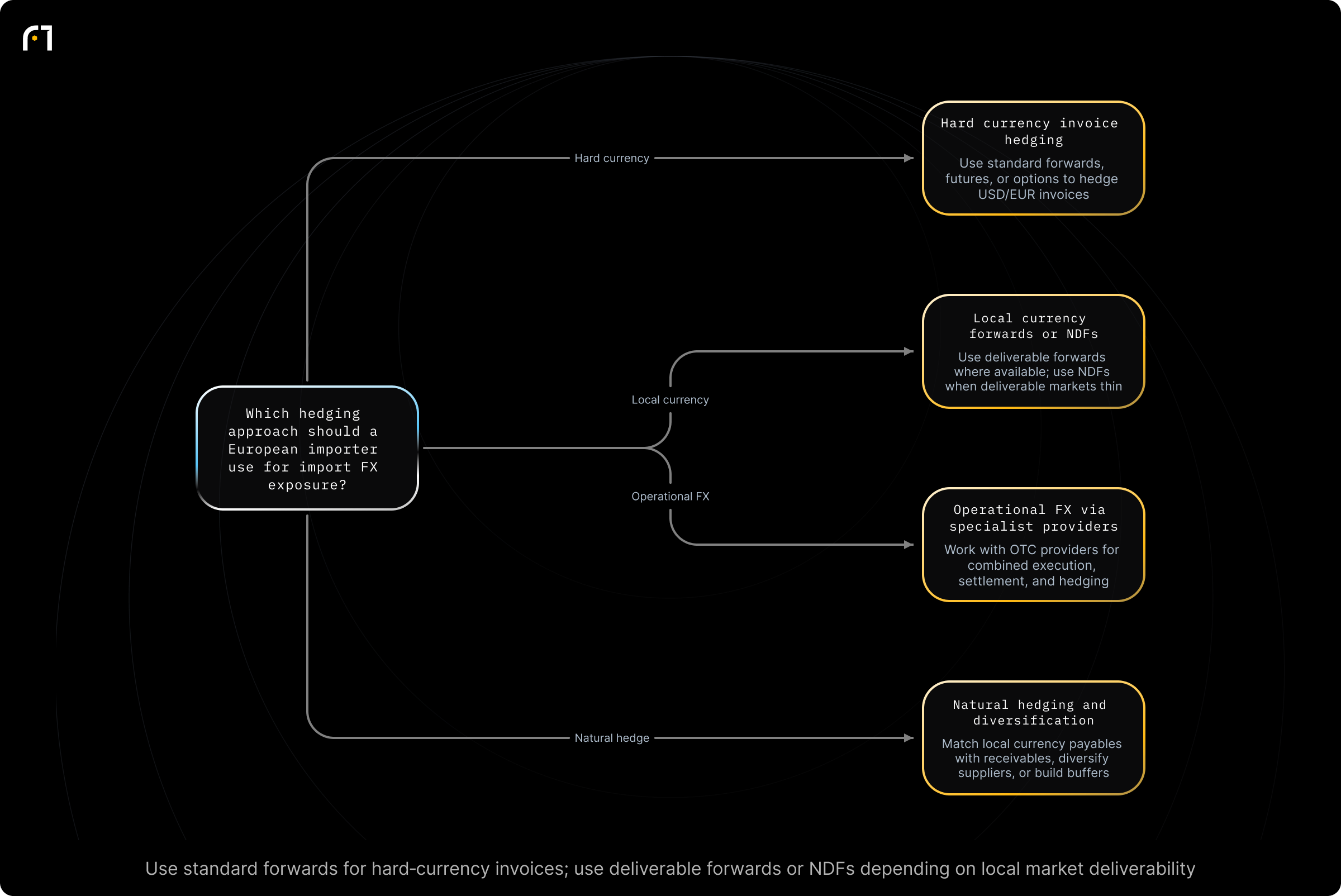Click 'Use deliverable forwards where available' description
1341x896 pixels.
coord(1033,372)
